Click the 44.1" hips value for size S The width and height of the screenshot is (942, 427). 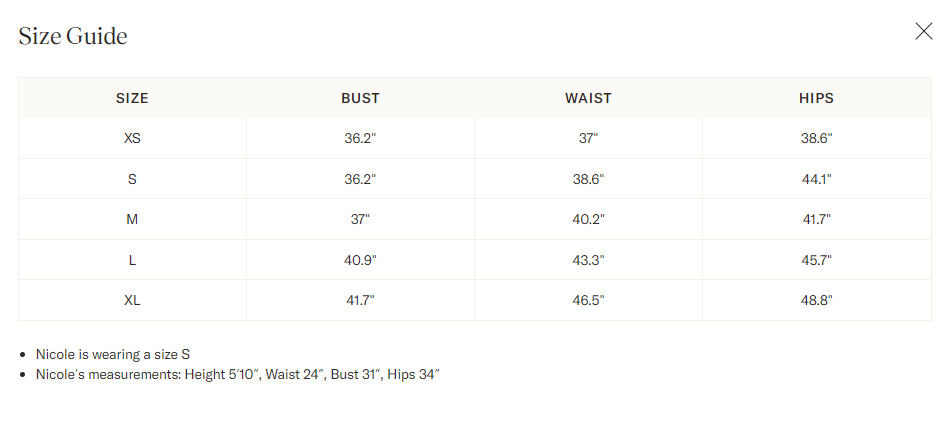pos(816,179)
